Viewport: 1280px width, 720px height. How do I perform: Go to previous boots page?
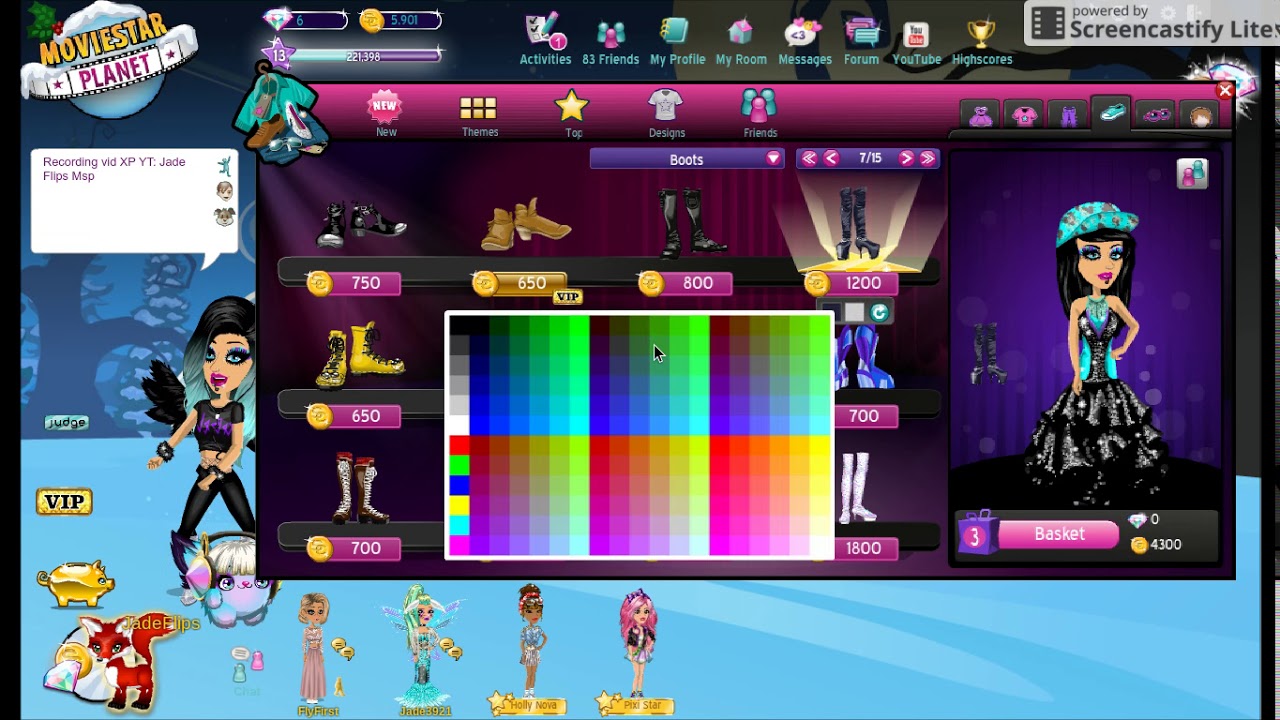pos(831,159)
